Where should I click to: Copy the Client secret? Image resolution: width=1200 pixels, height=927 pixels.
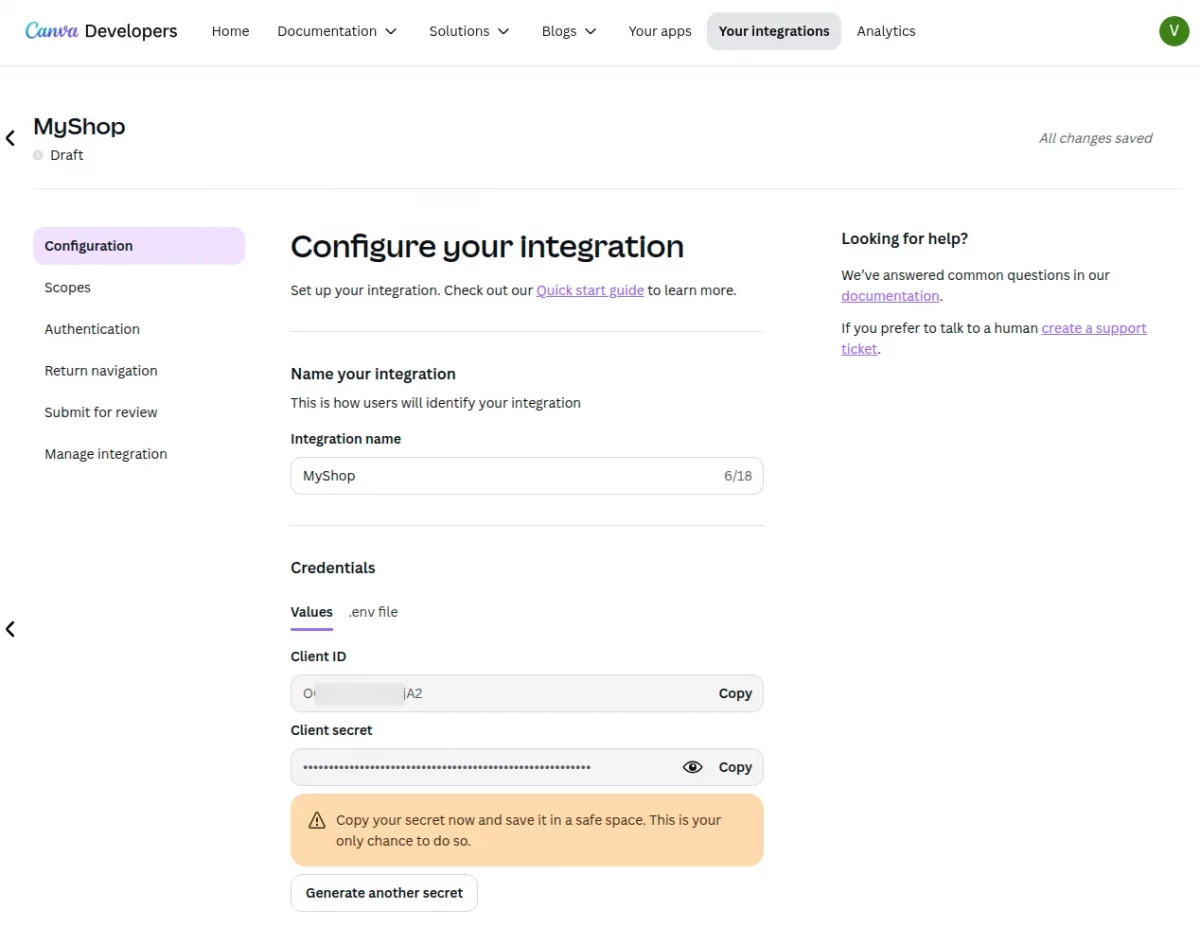pos(735,767)
